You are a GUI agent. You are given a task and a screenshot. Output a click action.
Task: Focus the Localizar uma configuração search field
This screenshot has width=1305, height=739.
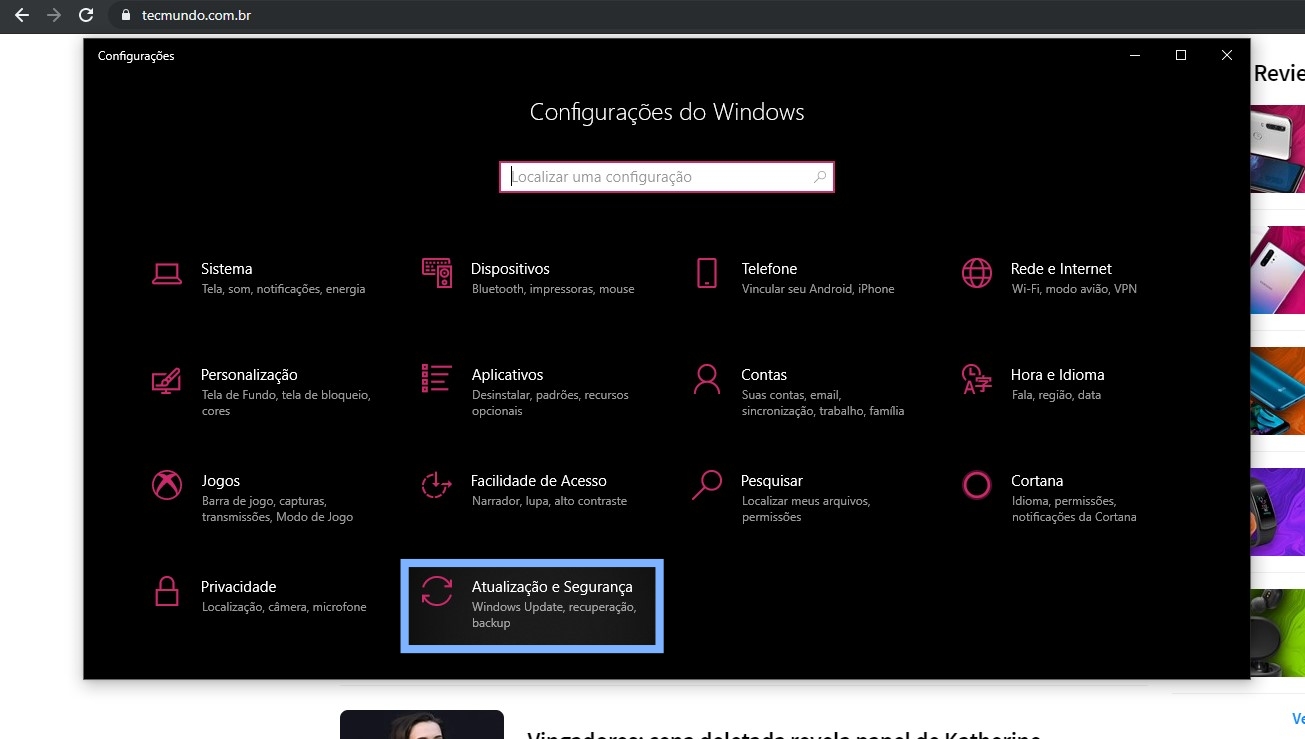coord(667,177)
